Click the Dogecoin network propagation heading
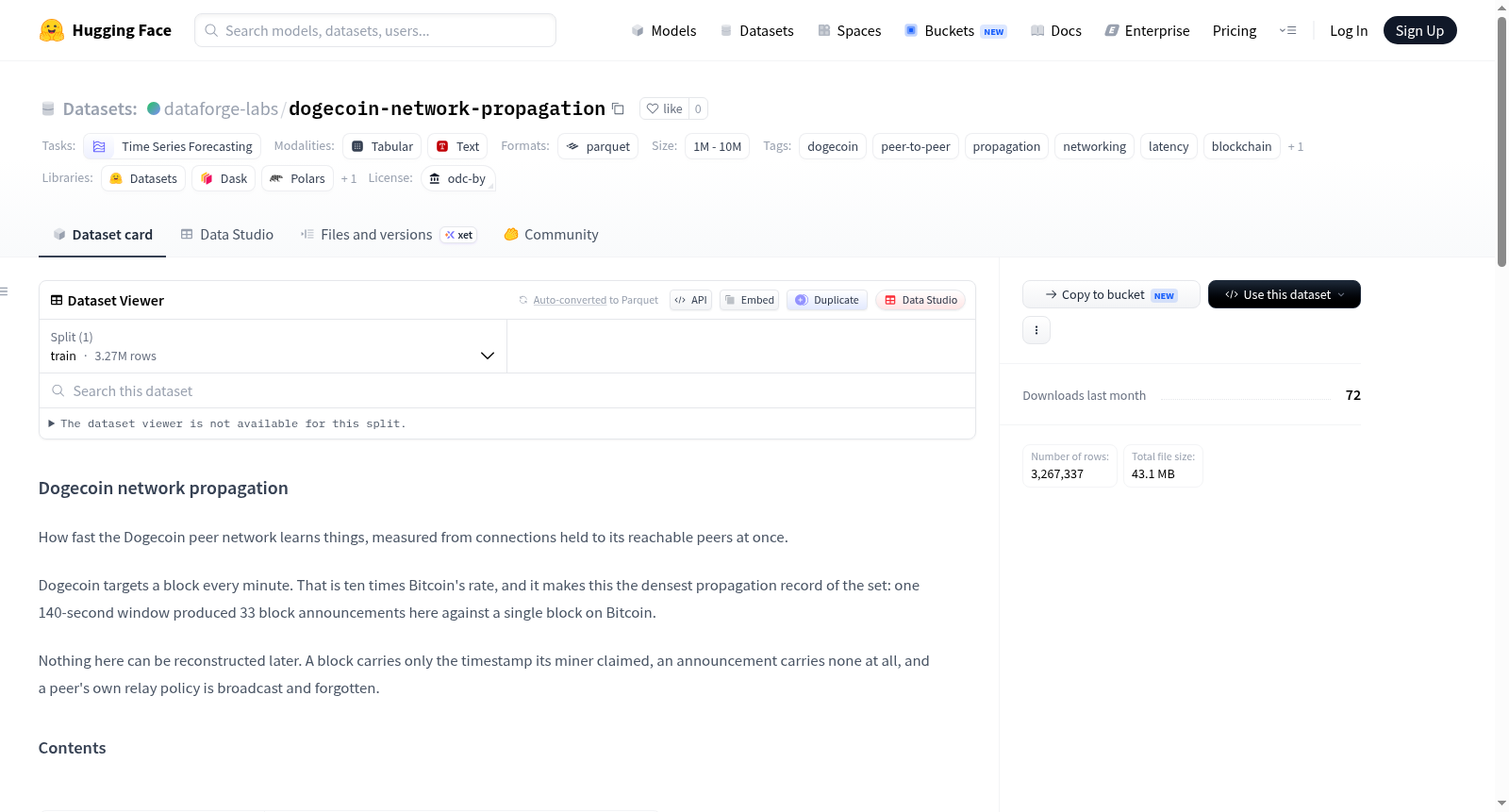Image resolution: width=1509 pixels, height=812 pixels. tap(163, 489)
